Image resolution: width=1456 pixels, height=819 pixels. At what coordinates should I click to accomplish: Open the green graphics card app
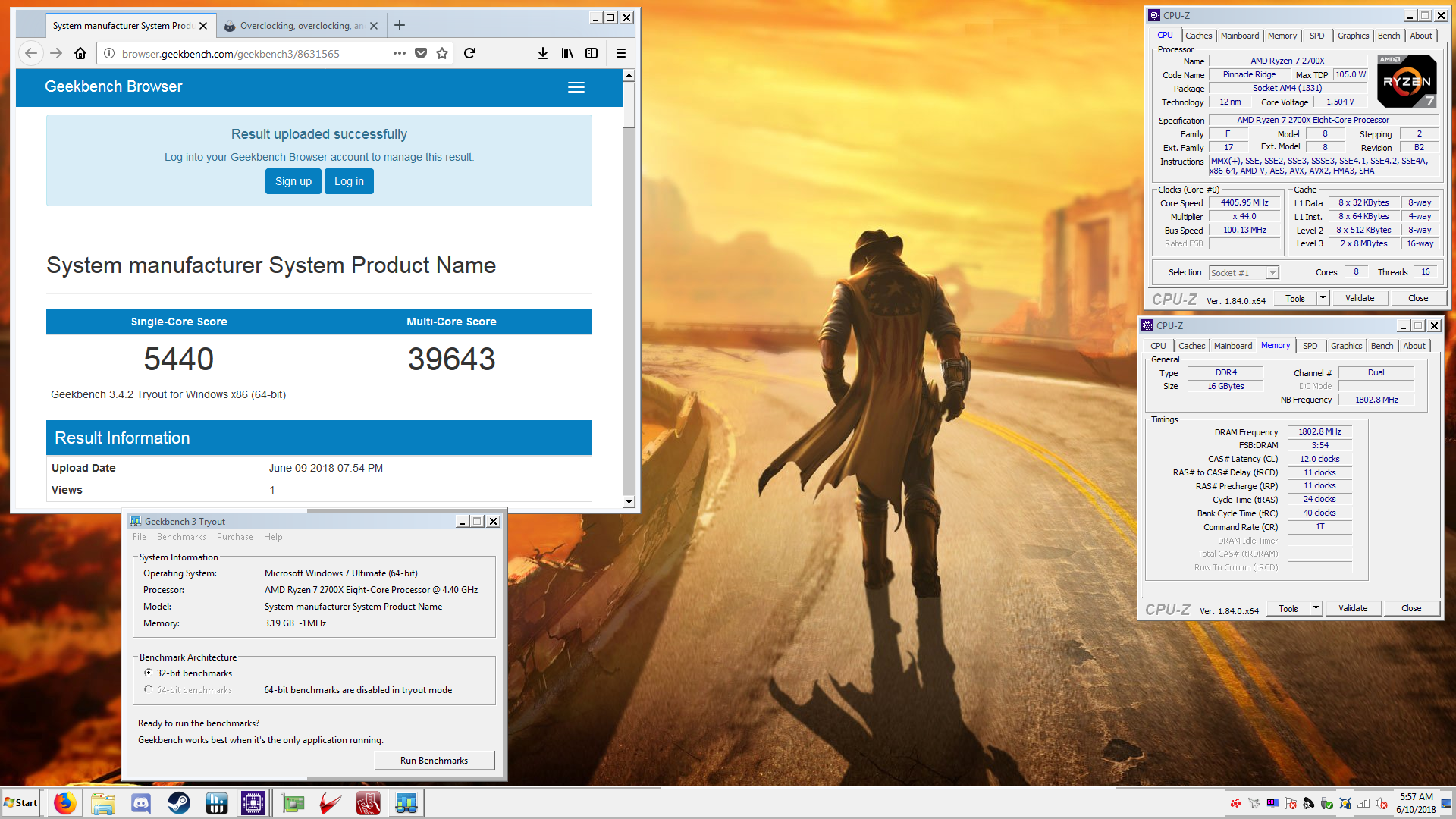293,803
